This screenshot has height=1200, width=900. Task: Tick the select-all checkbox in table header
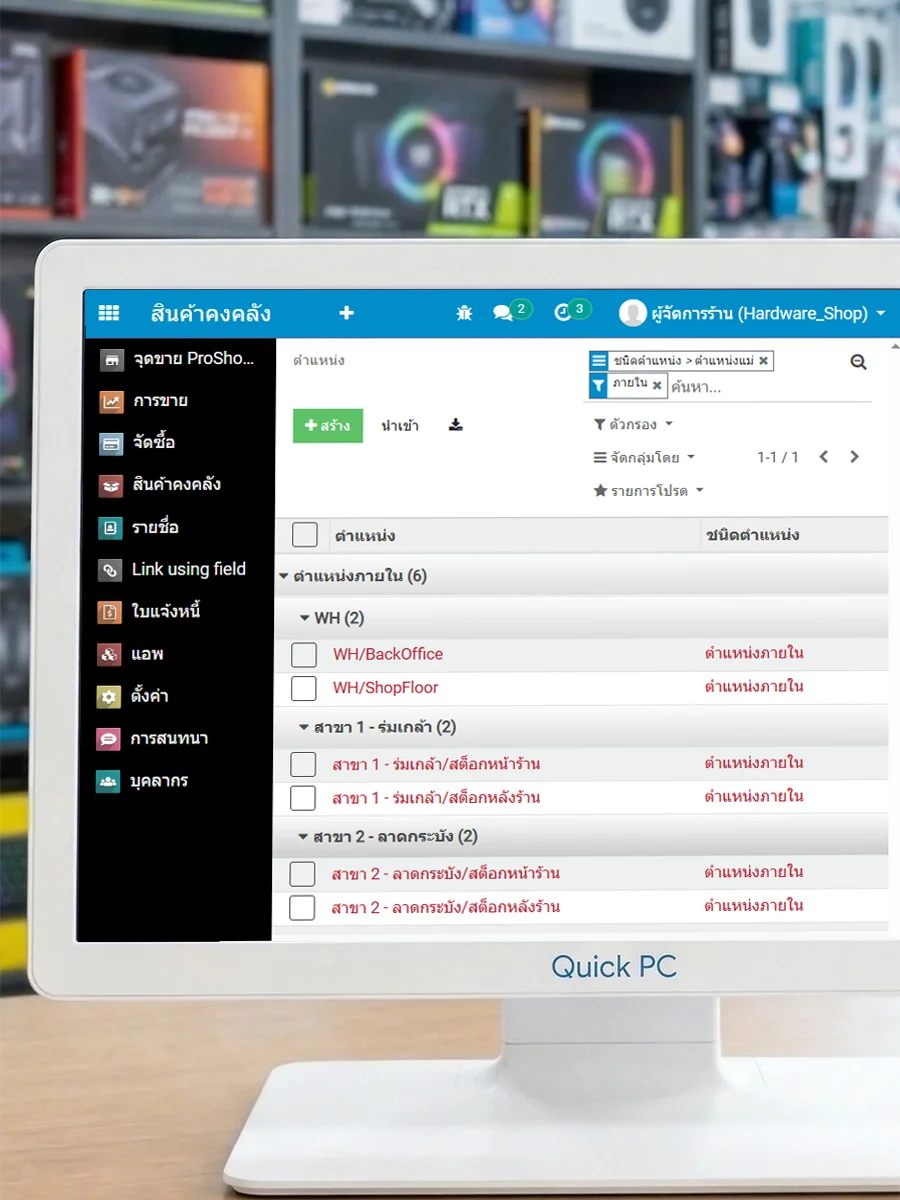[305, 535]
